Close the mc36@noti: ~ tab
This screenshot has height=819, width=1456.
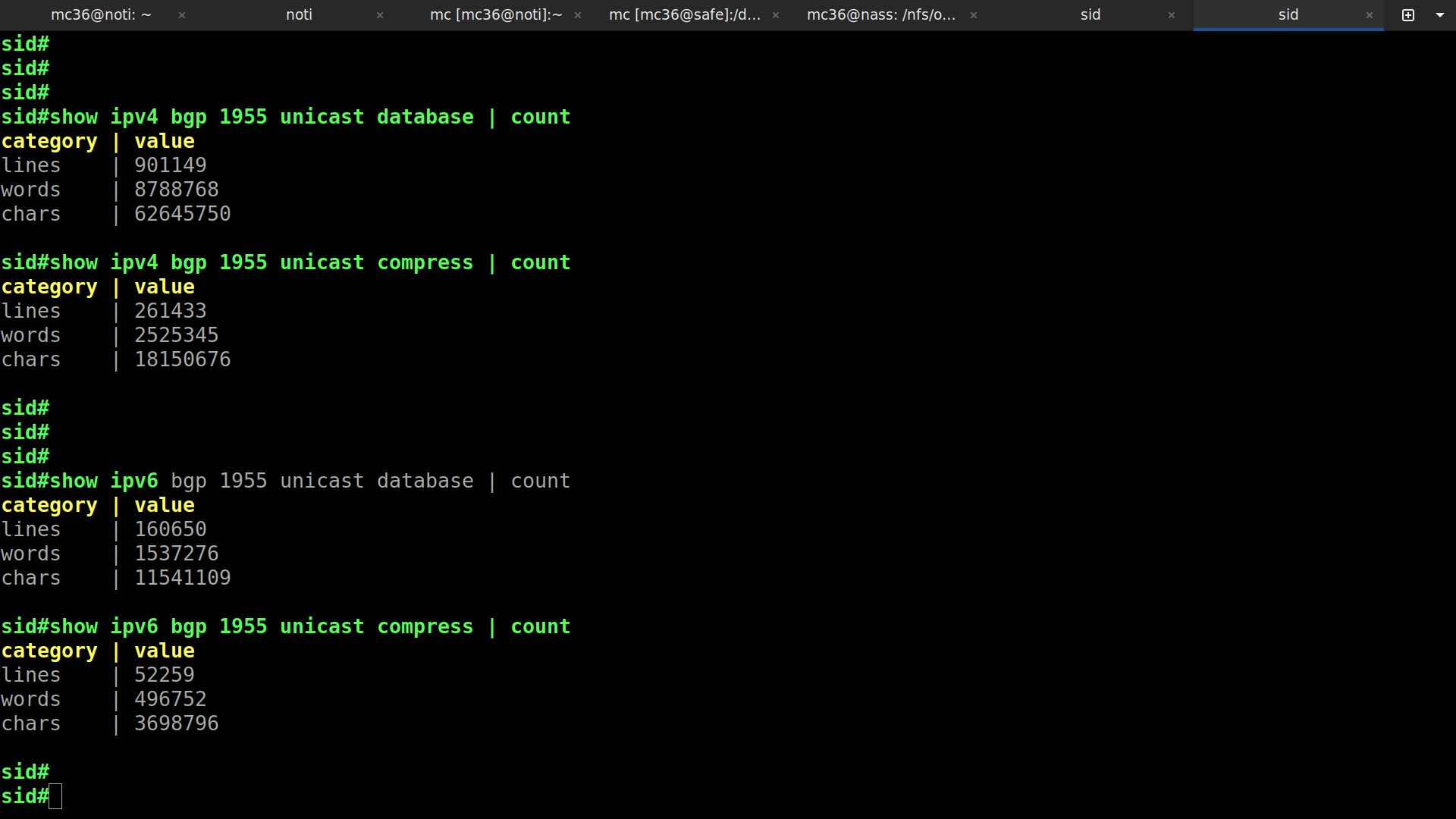(x=182, y=15)
